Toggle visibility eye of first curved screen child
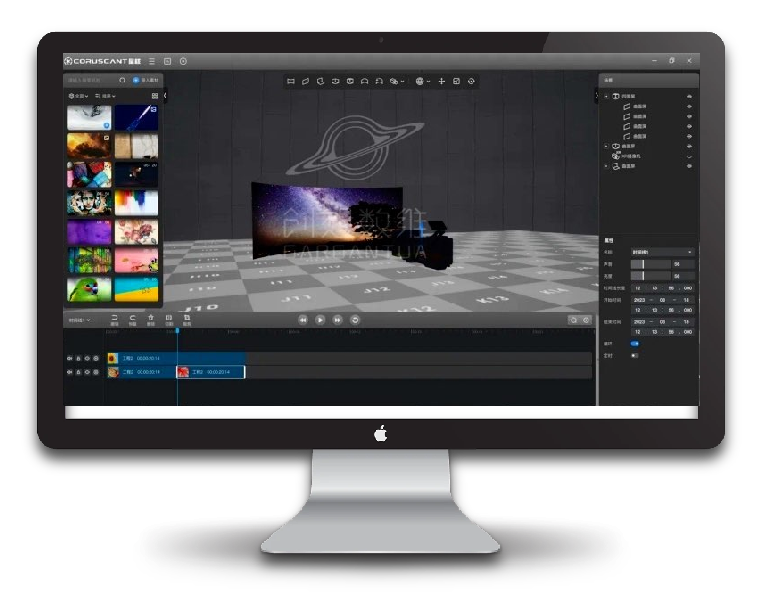The image size is (765, 606). tap(689, 106)
